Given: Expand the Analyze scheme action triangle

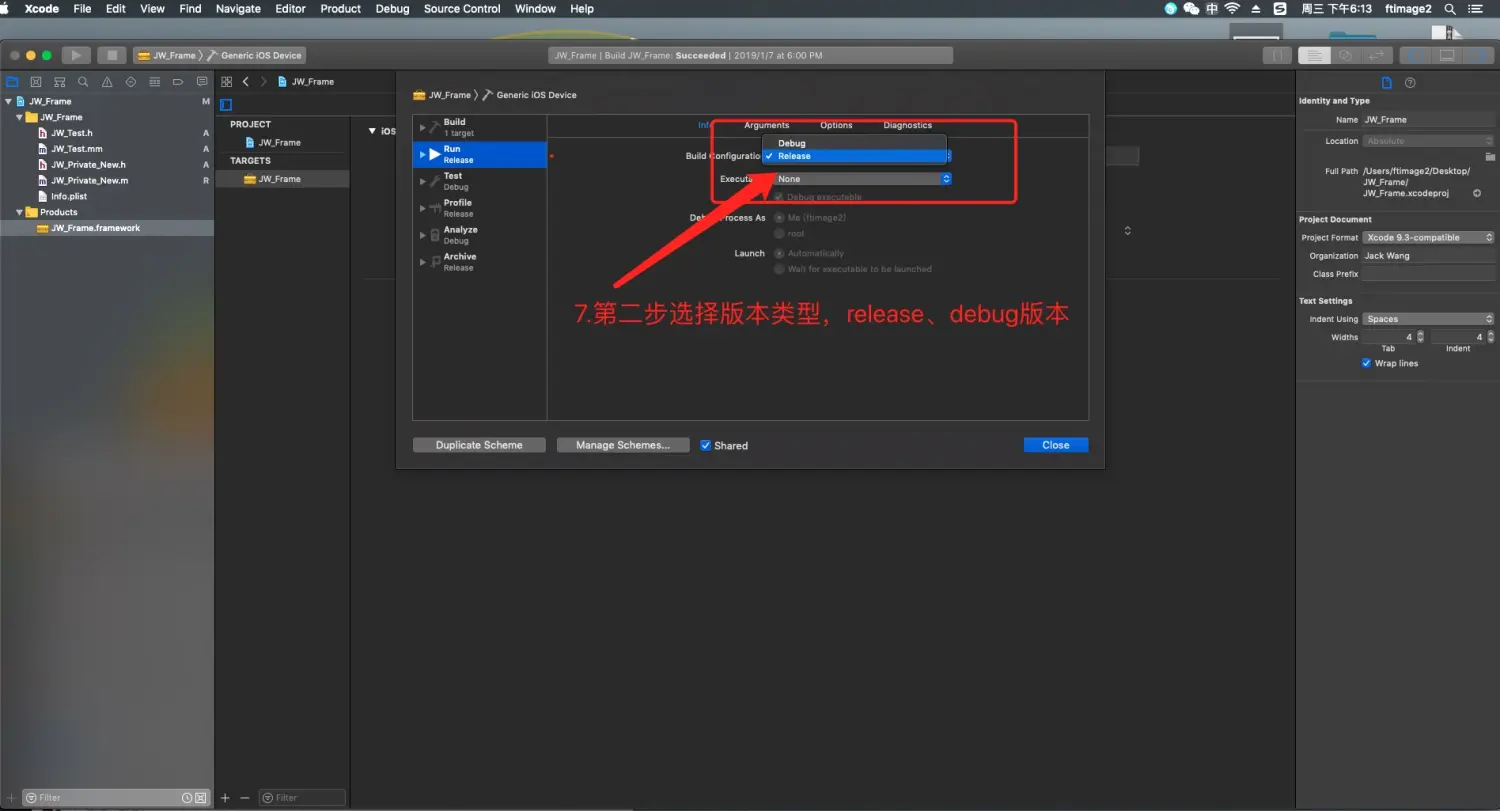Looking at the screenshot, I should [422, 234].
